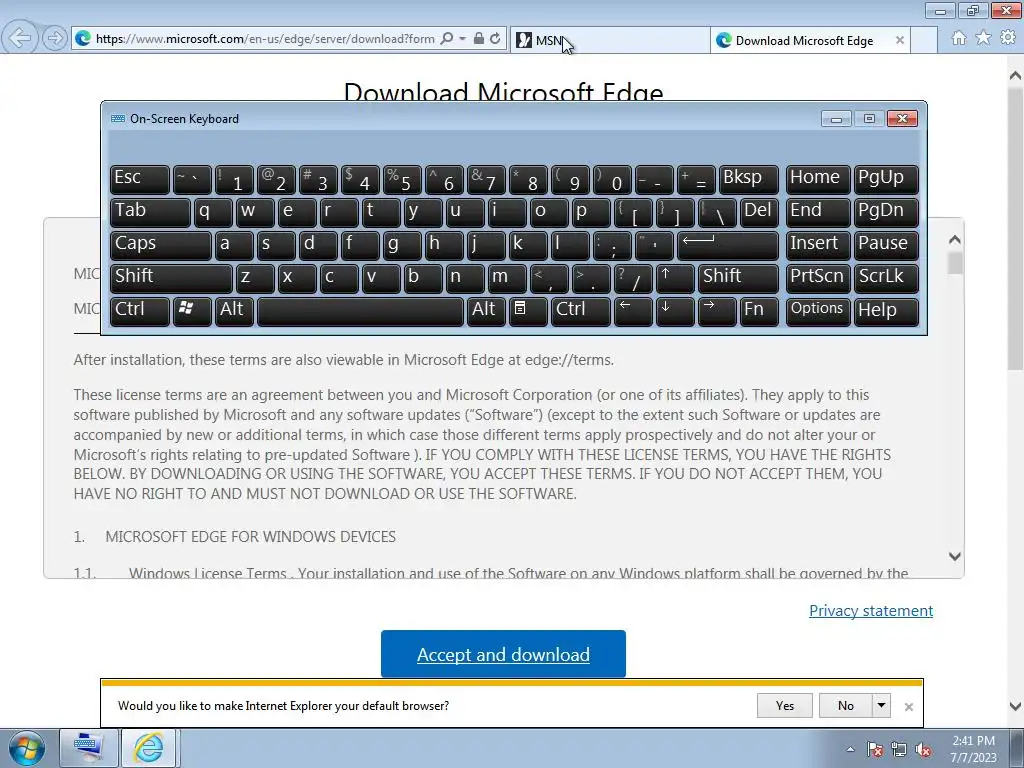Click the Enter arrow key on keyboard

click(728, 245)
